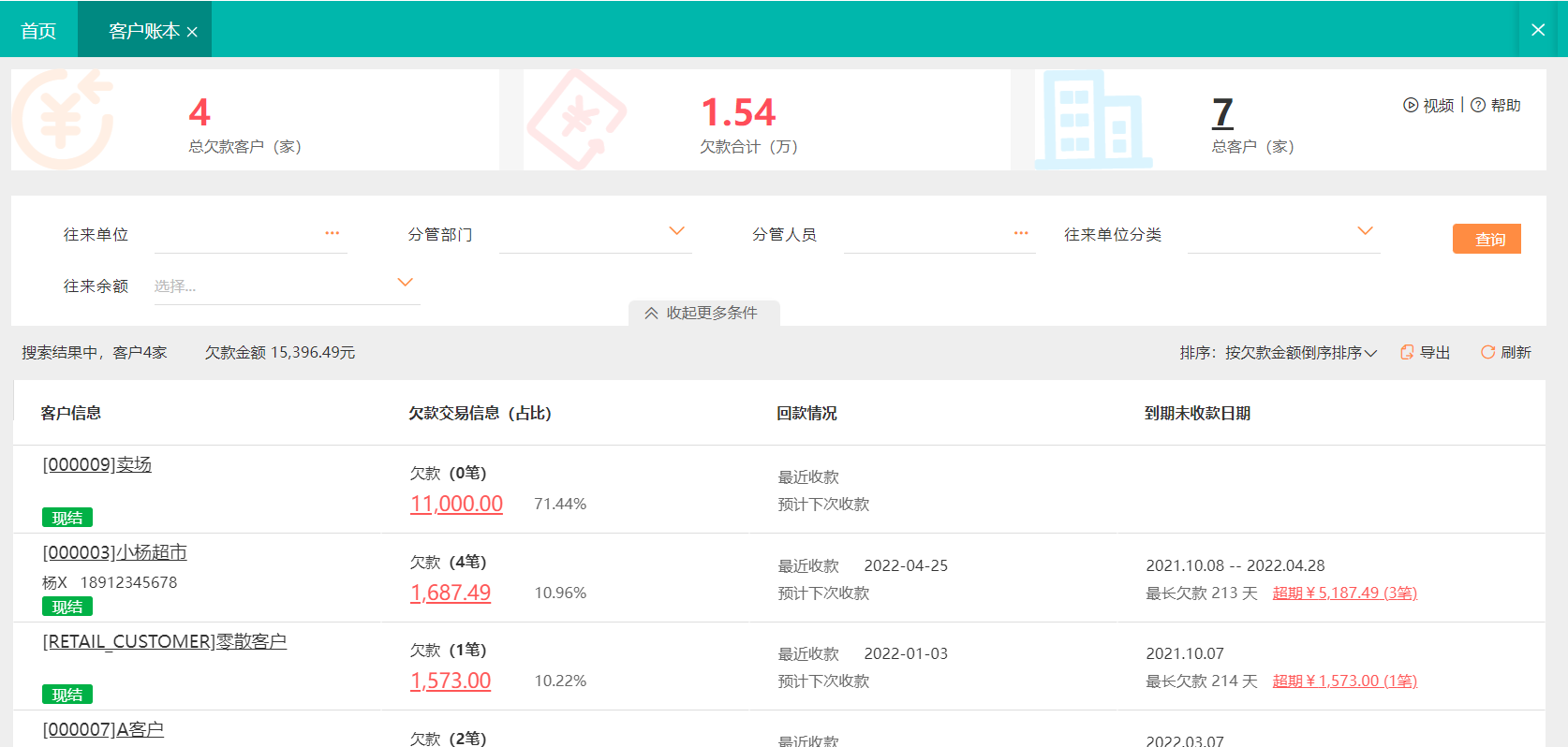Screen dimensions: 1568x747
Task: Close the 客户账本 tab with X
Action: tap(192, 32)
